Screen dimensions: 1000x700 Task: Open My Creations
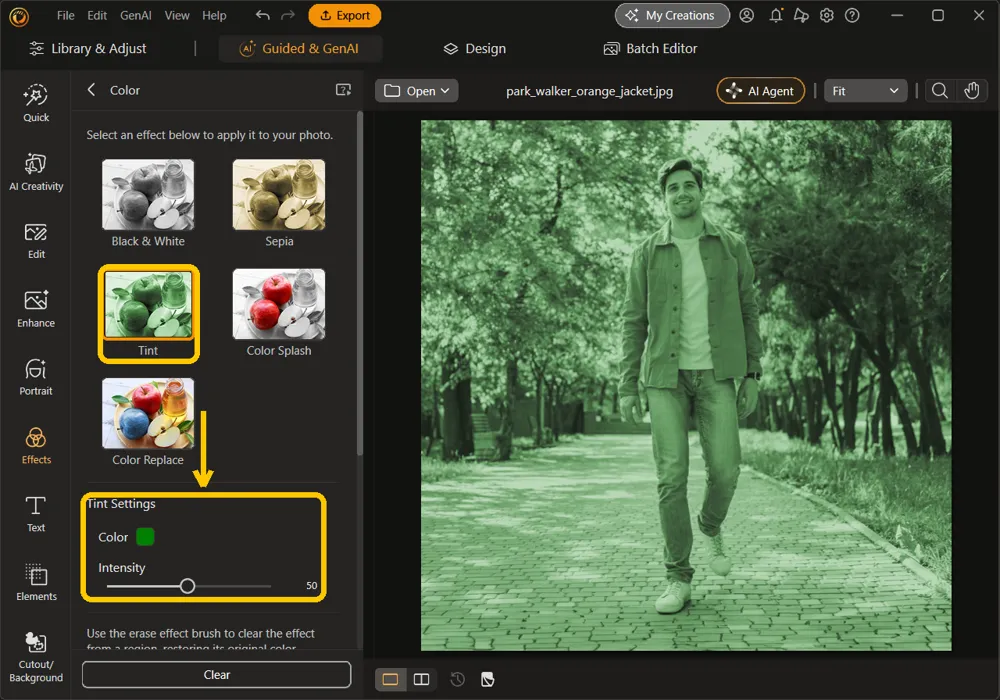click(672, 15)
